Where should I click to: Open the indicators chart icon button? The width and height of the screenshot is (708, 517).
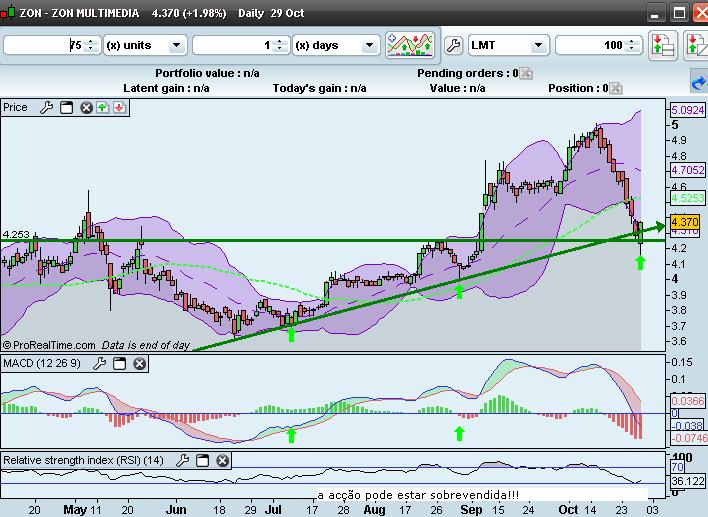click(410, 45)
